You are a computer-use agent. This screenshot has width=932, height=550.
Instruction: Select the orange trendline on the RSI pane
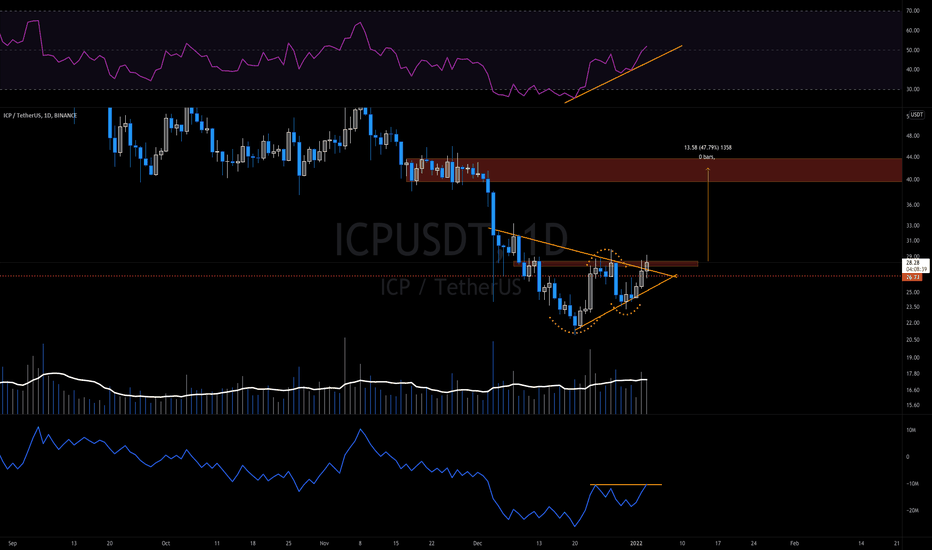coord(624,74)
